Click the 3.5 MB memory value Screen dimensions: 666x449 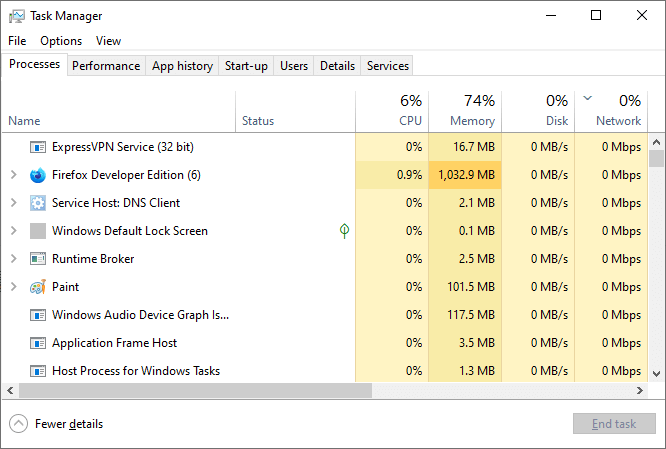[x=477, y=343]
